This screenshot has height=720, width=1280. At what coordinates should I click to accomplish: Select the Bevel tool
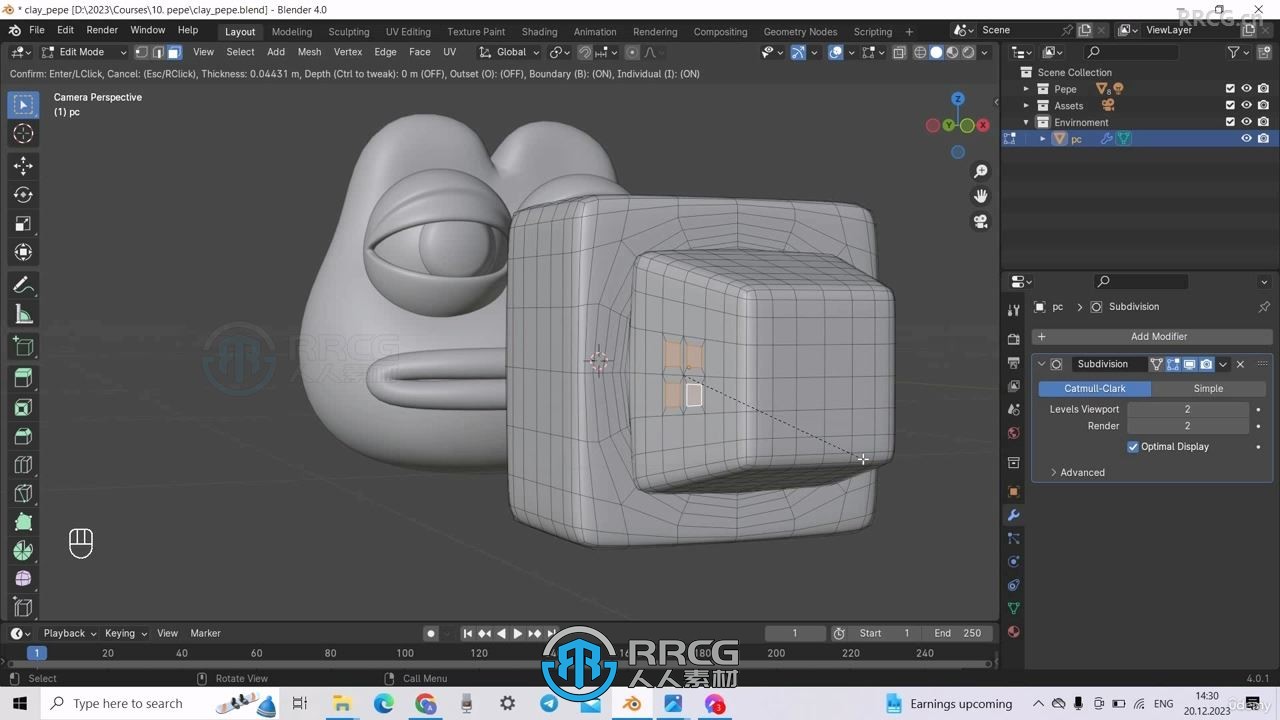point(23,436)
